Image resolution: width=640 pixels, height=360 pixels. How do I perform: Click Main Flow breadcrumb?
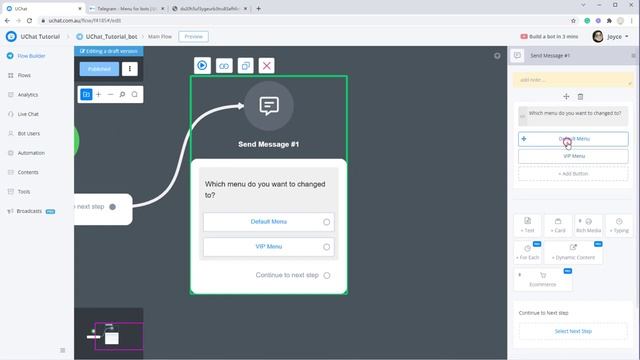point(160,36)
